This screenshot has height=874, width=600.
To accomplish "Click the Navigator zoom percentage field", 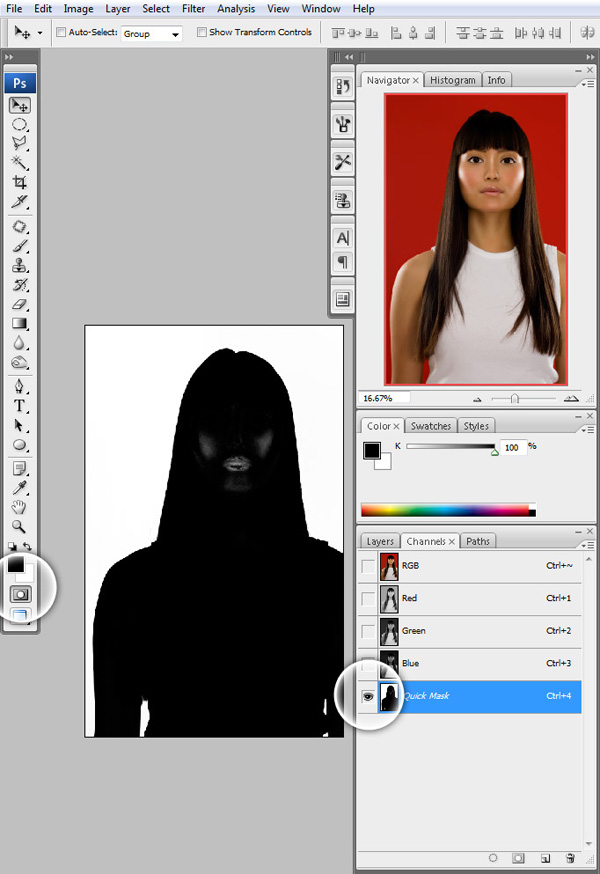I will pos(384,398).
